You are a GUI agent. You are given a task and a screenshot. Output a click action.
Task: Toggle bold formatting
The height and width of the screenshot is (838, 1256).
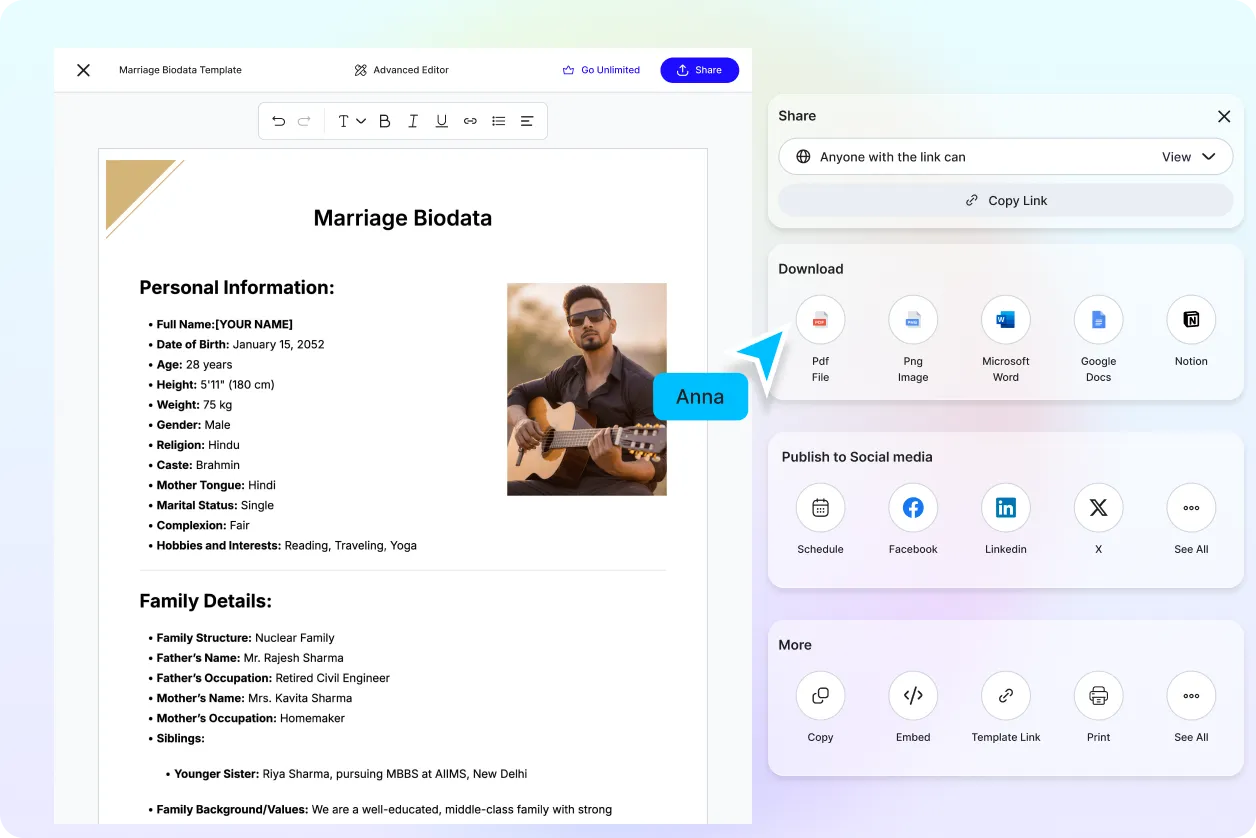point(384,121)
